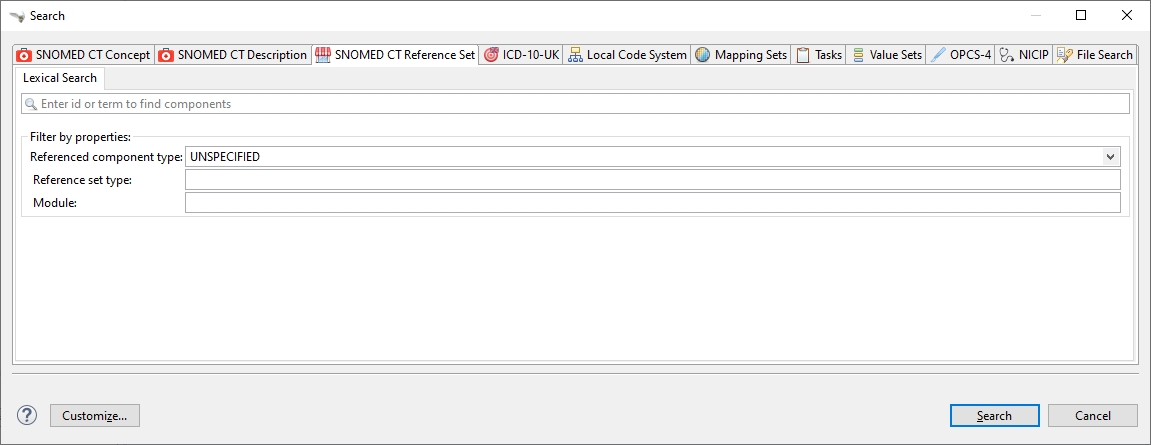Click the Module text input field

(652, 203)
